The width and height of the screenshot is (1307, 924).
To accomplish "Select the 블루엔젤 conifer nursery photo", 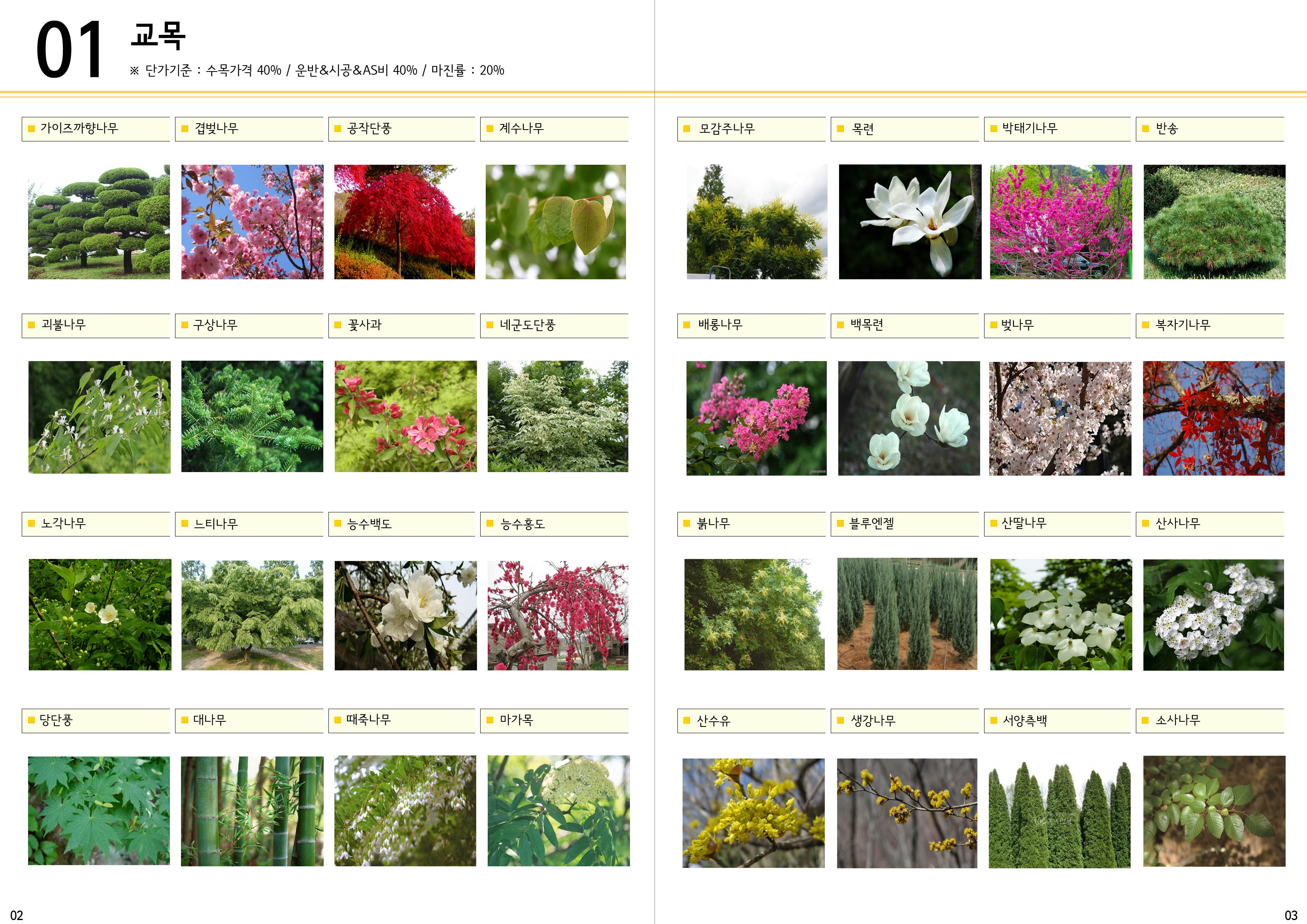I will [907, 614].
